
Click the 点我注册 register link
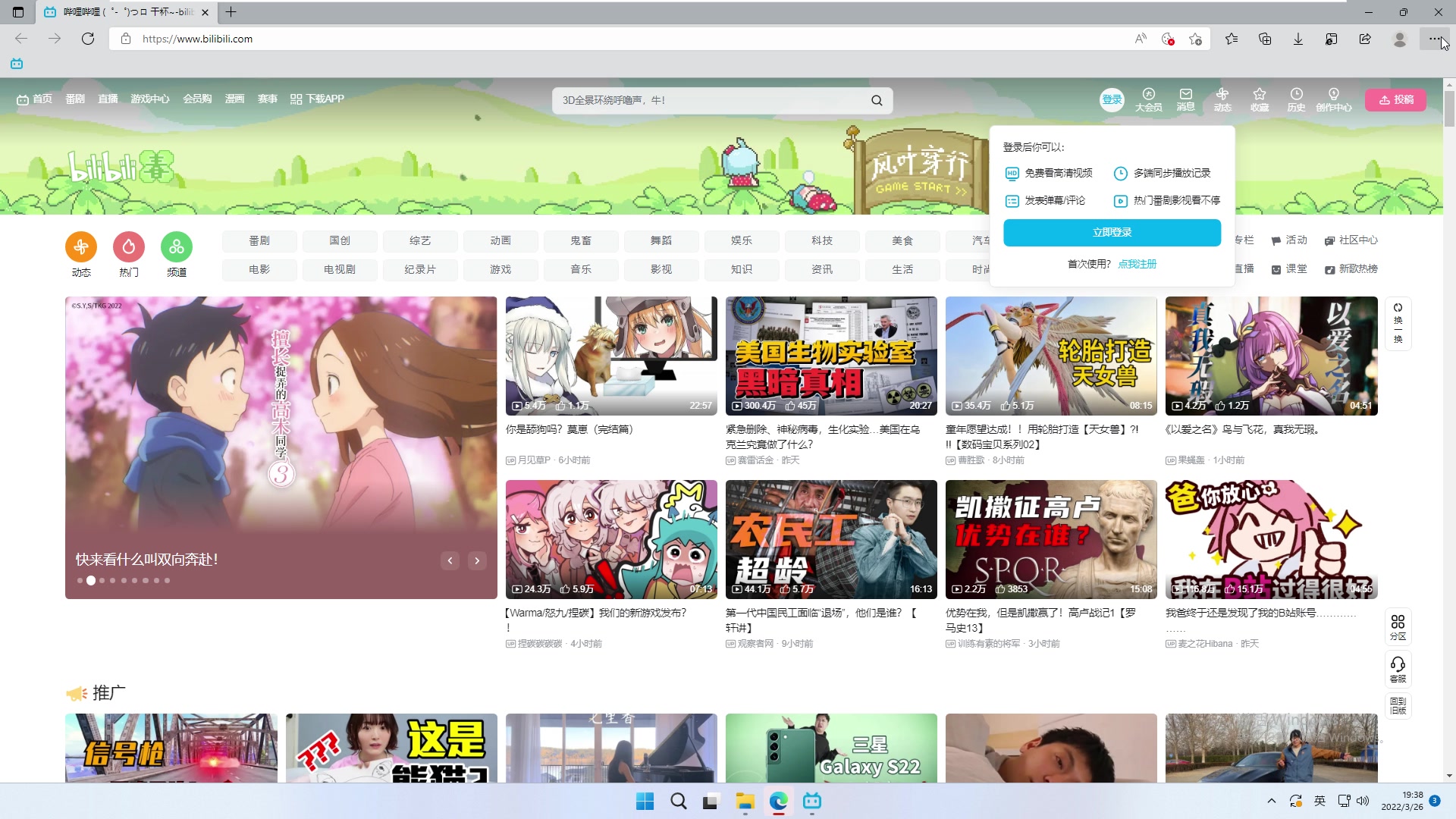click(x=1137, y=264)
